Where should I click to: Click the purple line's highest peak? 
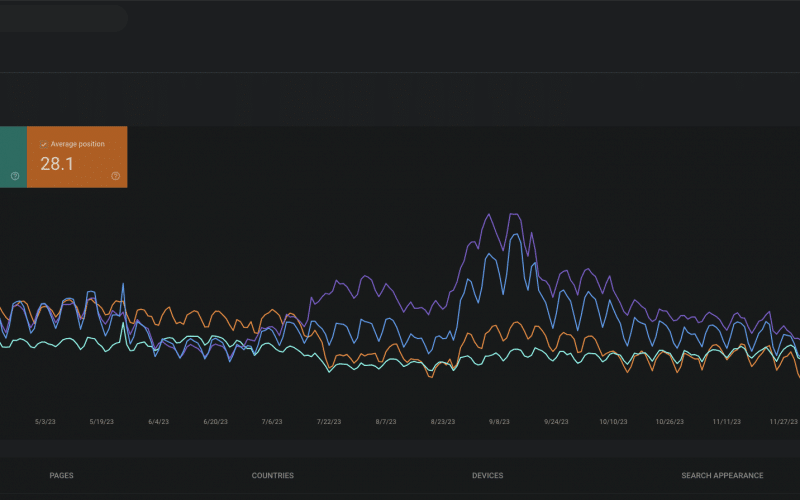coord(488,214)
